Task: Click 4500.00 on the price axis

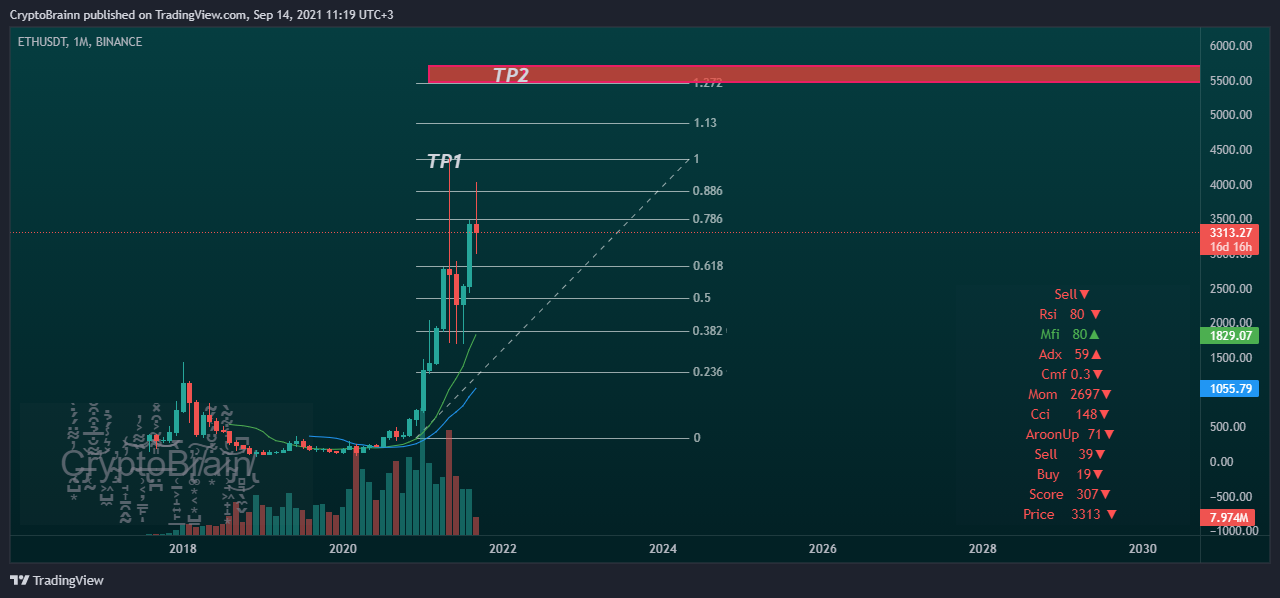Action: point(1230,150)
